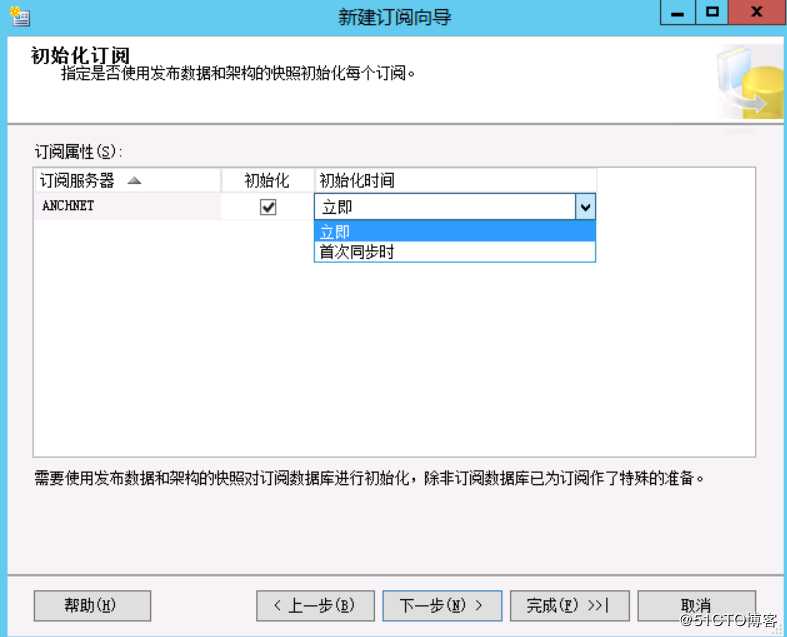Click the 初始化时间 column header
Viewport: 787px width, 637px height.
click(x=456, y=181)
